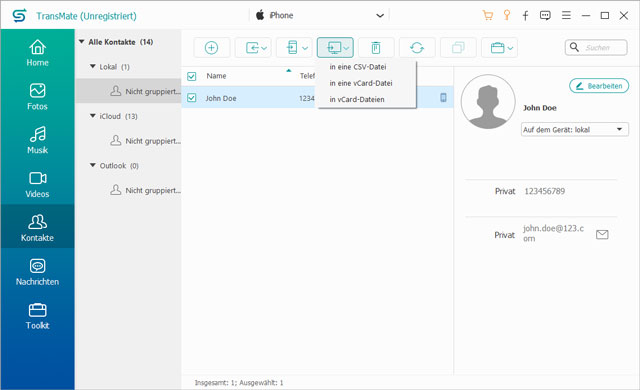
Task: Open the 'Auf dem Gerät: lokal' dropdown
Action: point(575,130)
